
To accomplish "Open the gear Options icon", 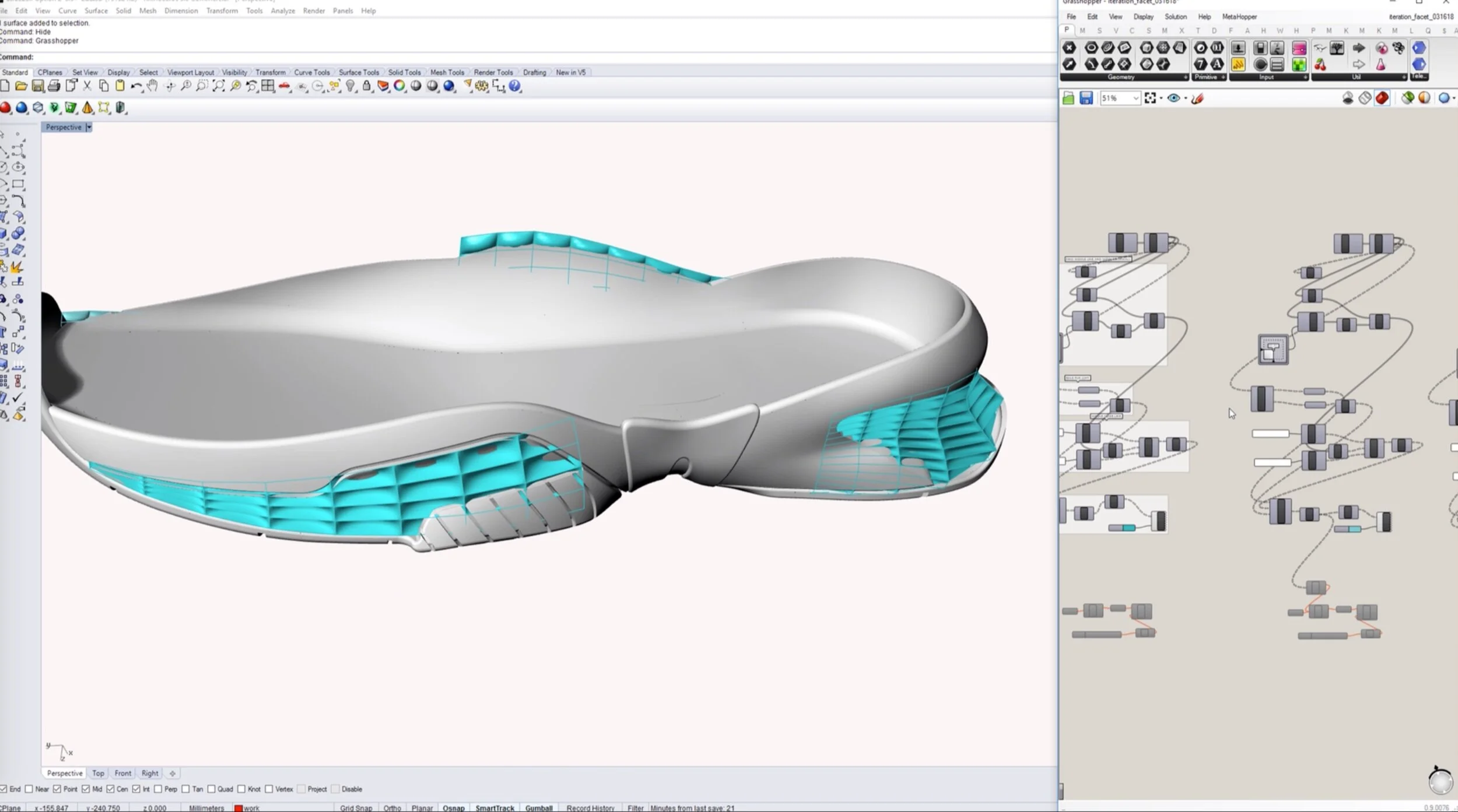I will click(x=482, y=86).
